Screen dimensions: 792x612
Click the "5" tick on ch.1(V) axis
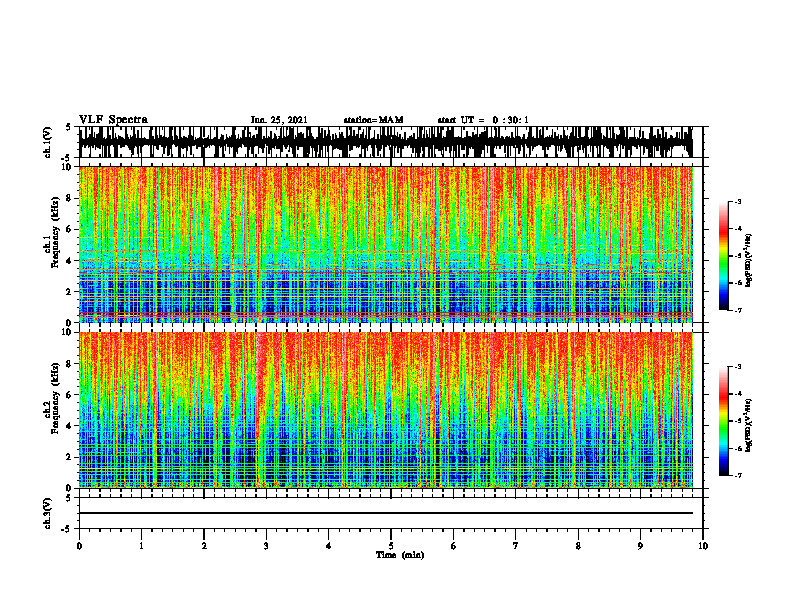pyautogui.click(x=68, y=128)
